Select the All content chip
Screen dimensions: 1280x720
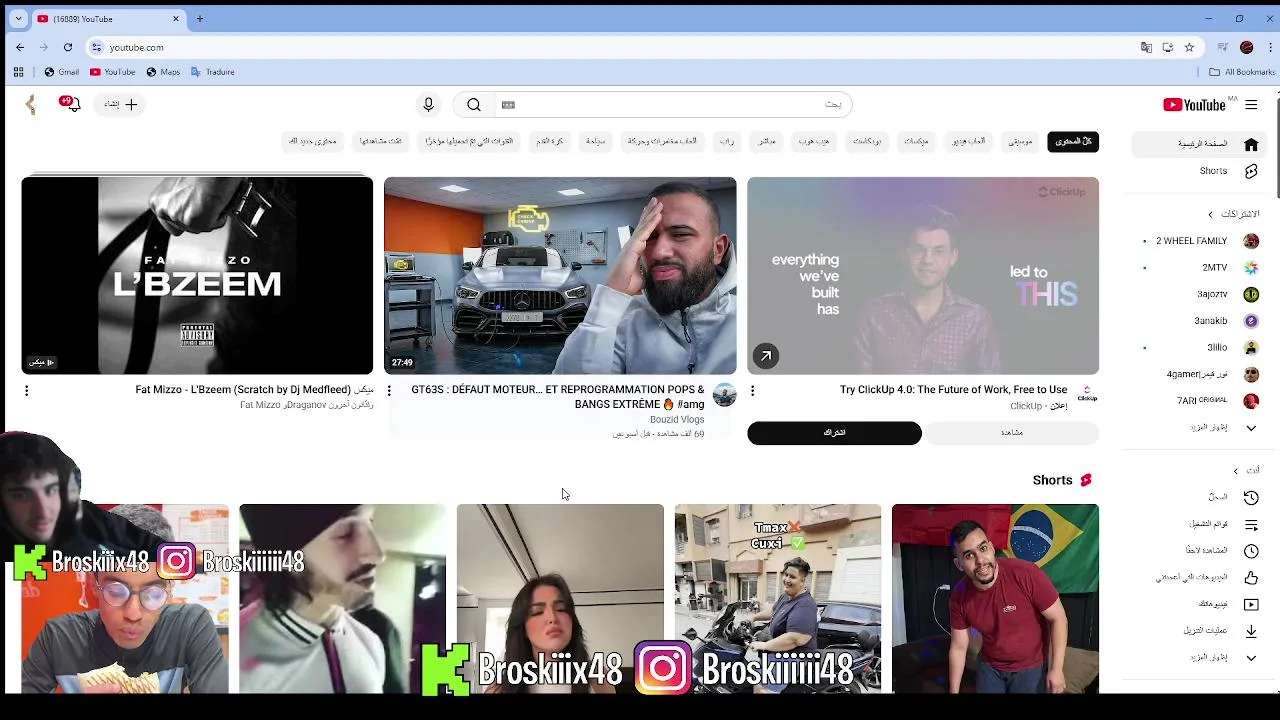tap(1073, 142)
